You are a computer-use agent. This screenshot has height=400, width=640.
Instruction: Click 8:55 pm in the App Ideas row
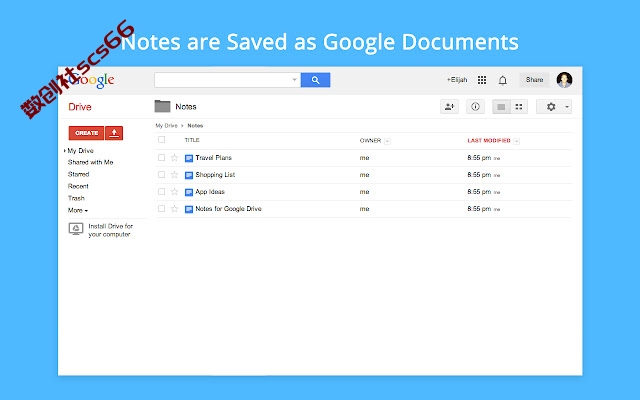click(479, 192)
